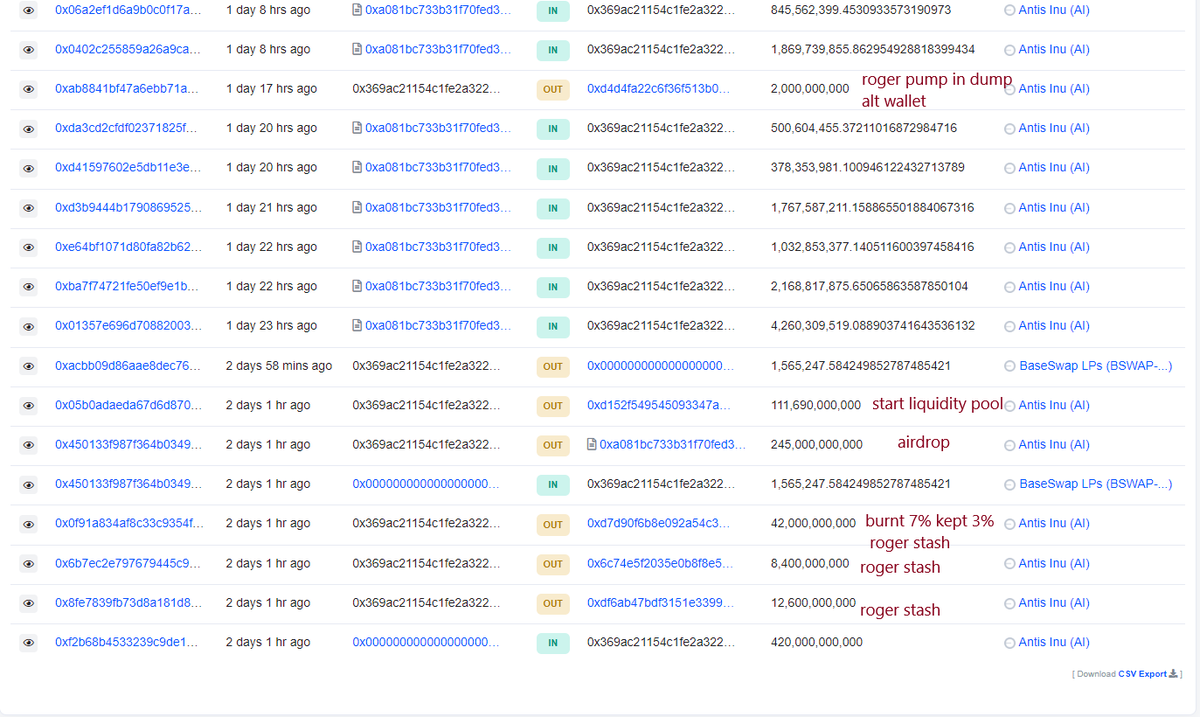The width and height of the screenshot is (1200, 717).
Task: Click eye icon for 0xba7f74721fe50ef9e1b
Action: tap(29, 287)
